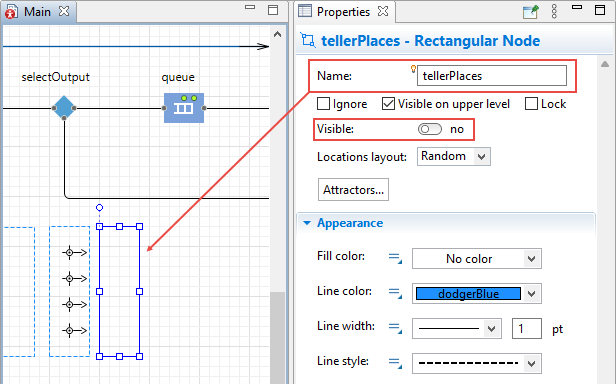Screen dimensions: 616x384
Task: Uncheck Visible on upper level
Action: coord(388,104)
